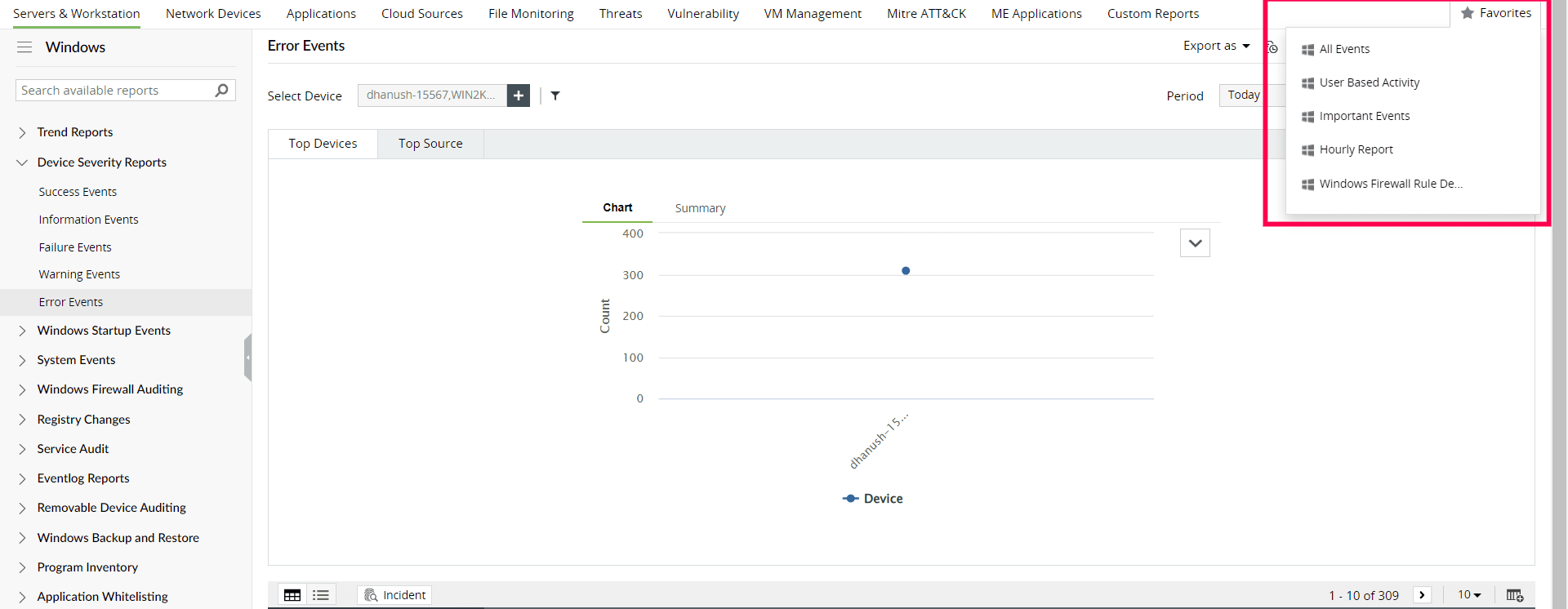This screenshot has height=609, width=1568.
Task: Open Applications tab
Action: pyautogui.click(x=321, y=14)
